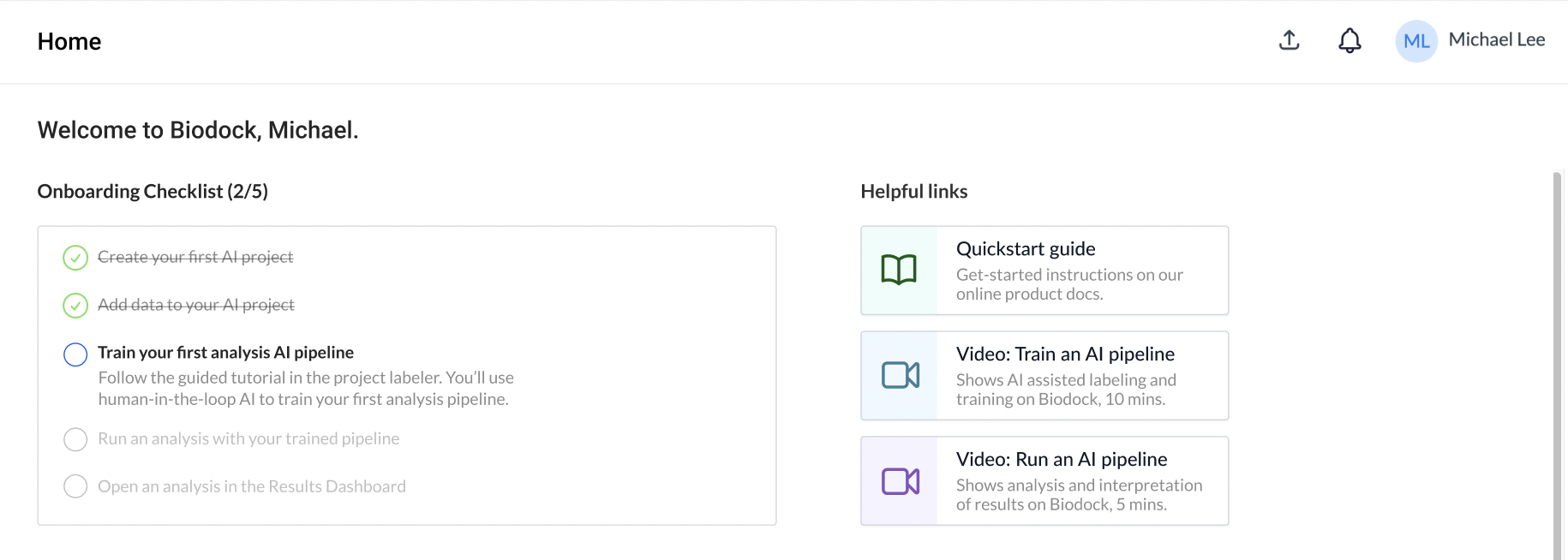This screenshot has height=560, width=1568.
Task: Click the page vertical scrollbar
Action: [1557, 366]
